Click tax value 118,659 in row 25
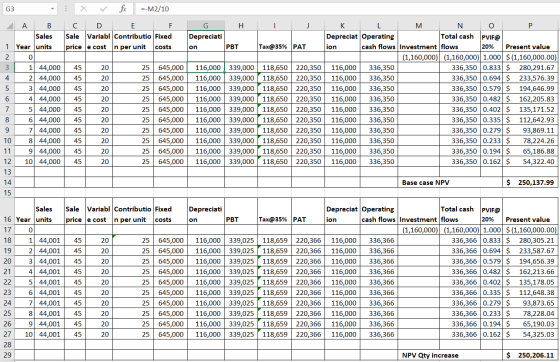The width and height of the screenshot is (560, 362). (274, 313)
